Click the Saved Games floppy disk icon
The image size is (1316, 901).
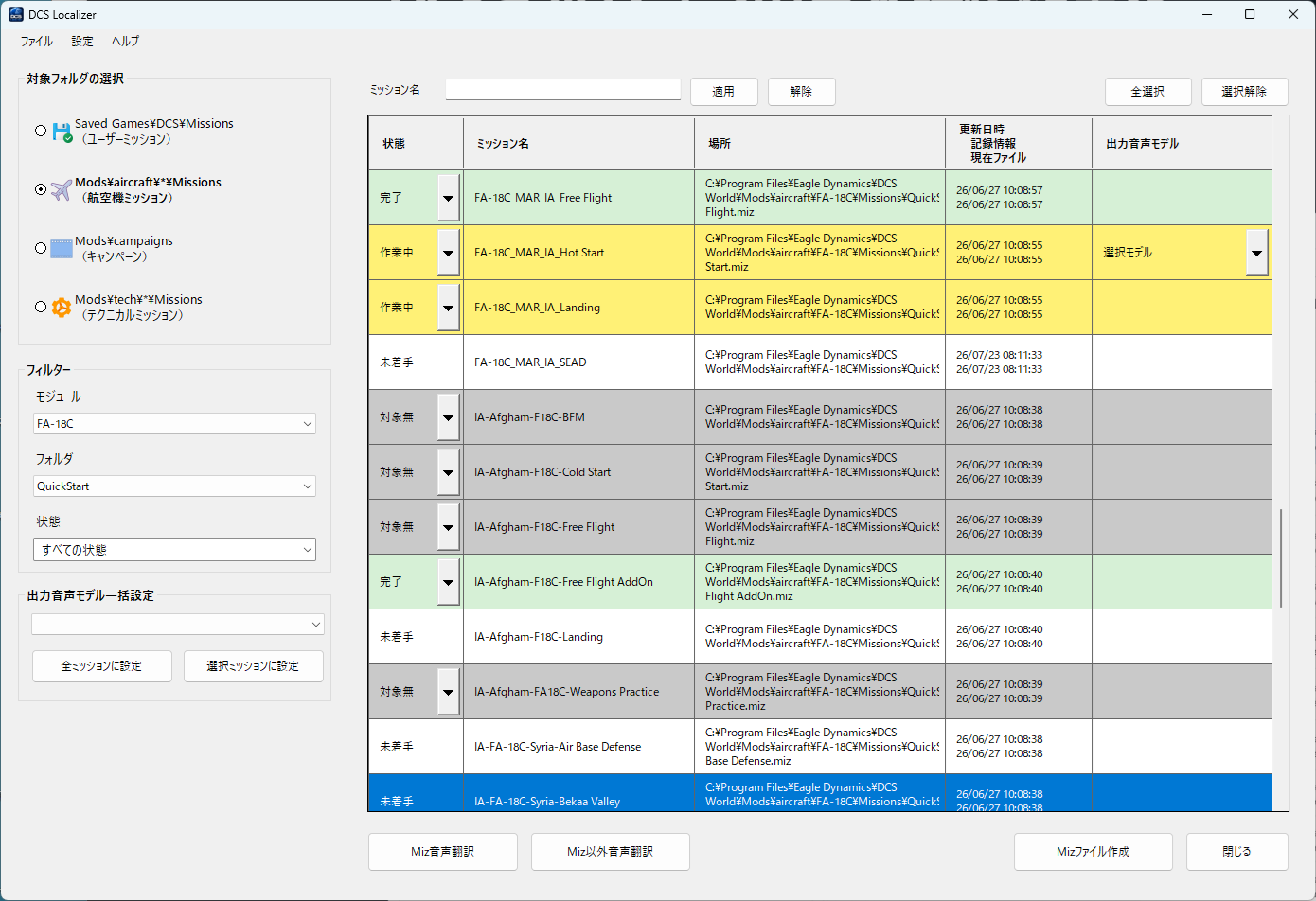(62, 132)
